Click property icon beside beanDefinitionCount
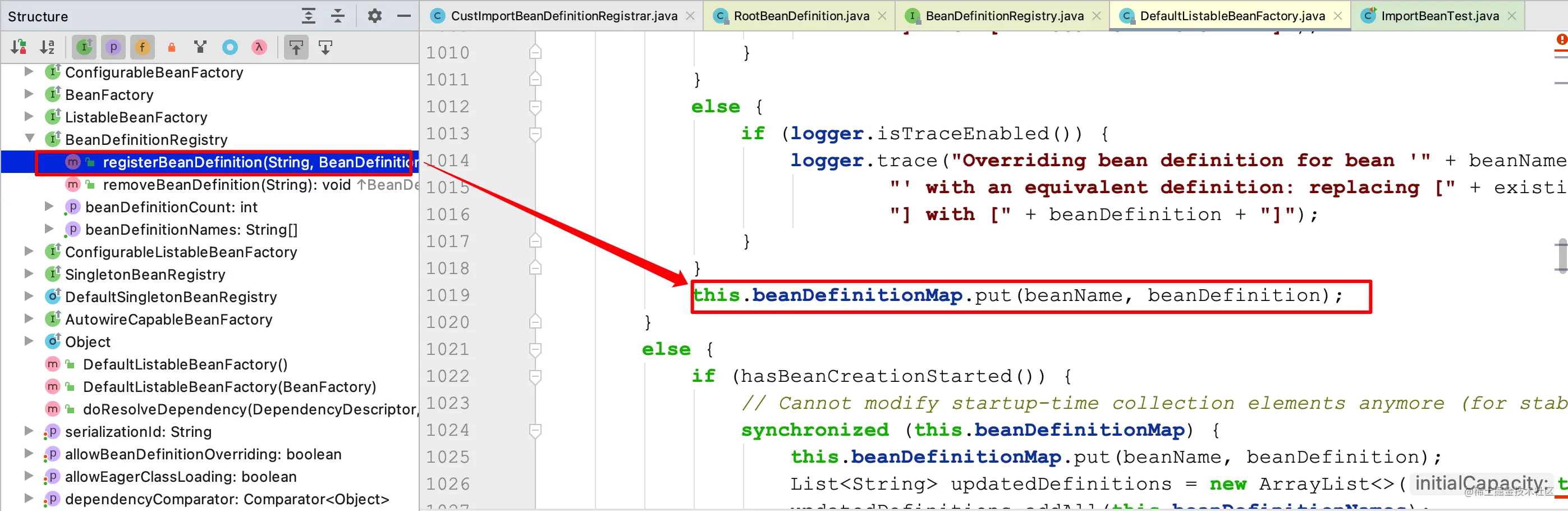 tap(72, 207)
